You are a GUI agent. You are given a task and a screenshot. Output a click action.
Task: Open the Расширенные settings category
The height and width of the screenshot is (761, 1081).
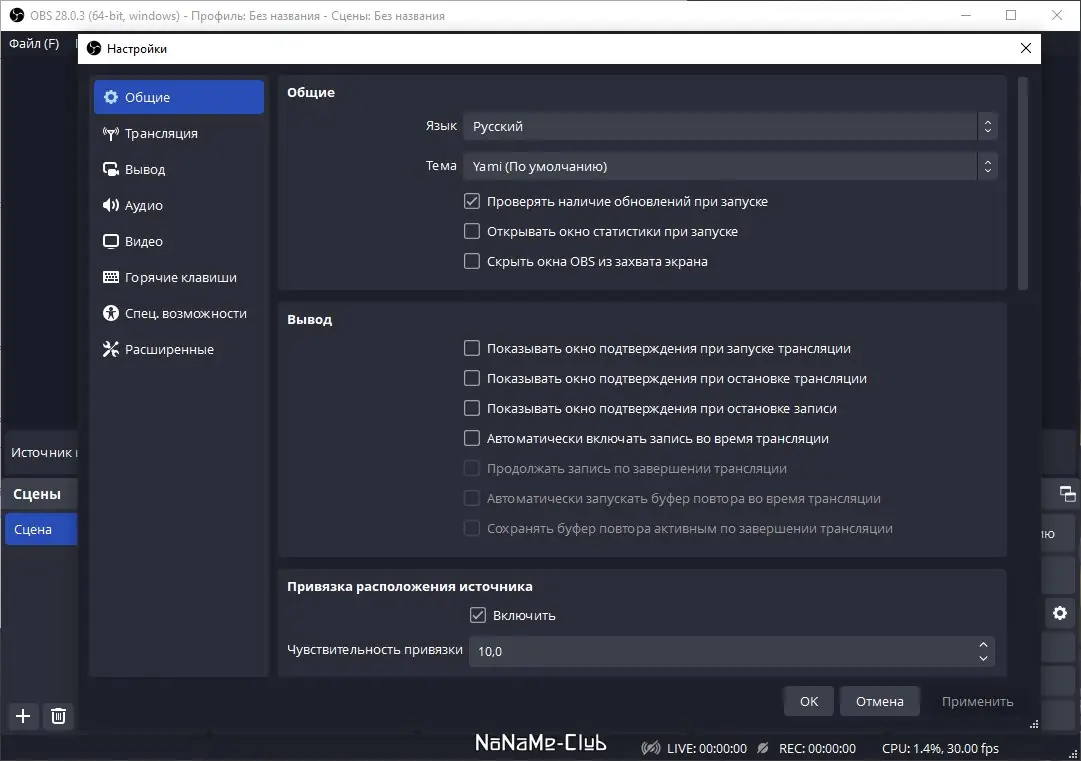[179, 349]
